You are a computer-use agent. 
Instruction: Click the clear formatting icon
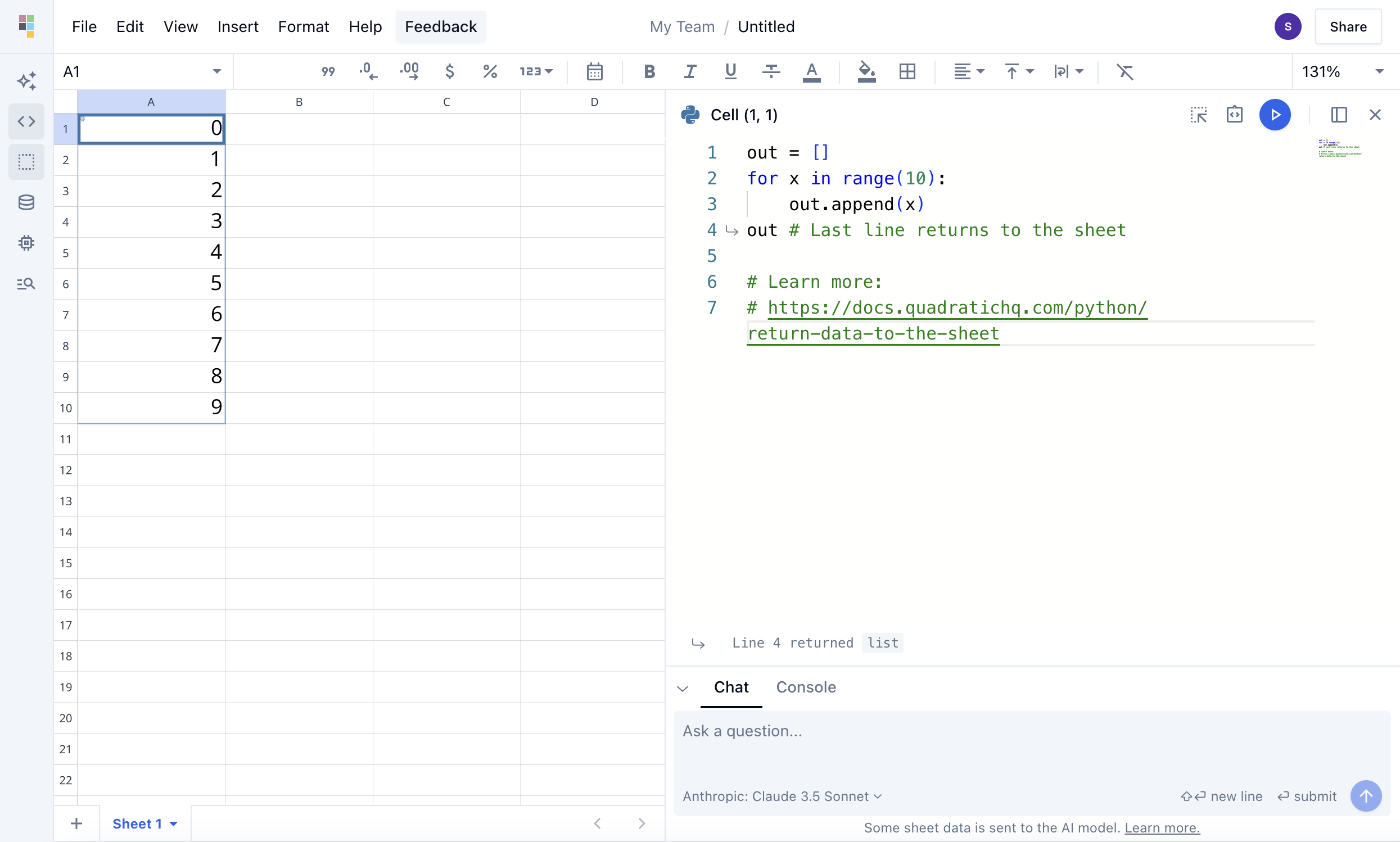(x=1124, y=71)
